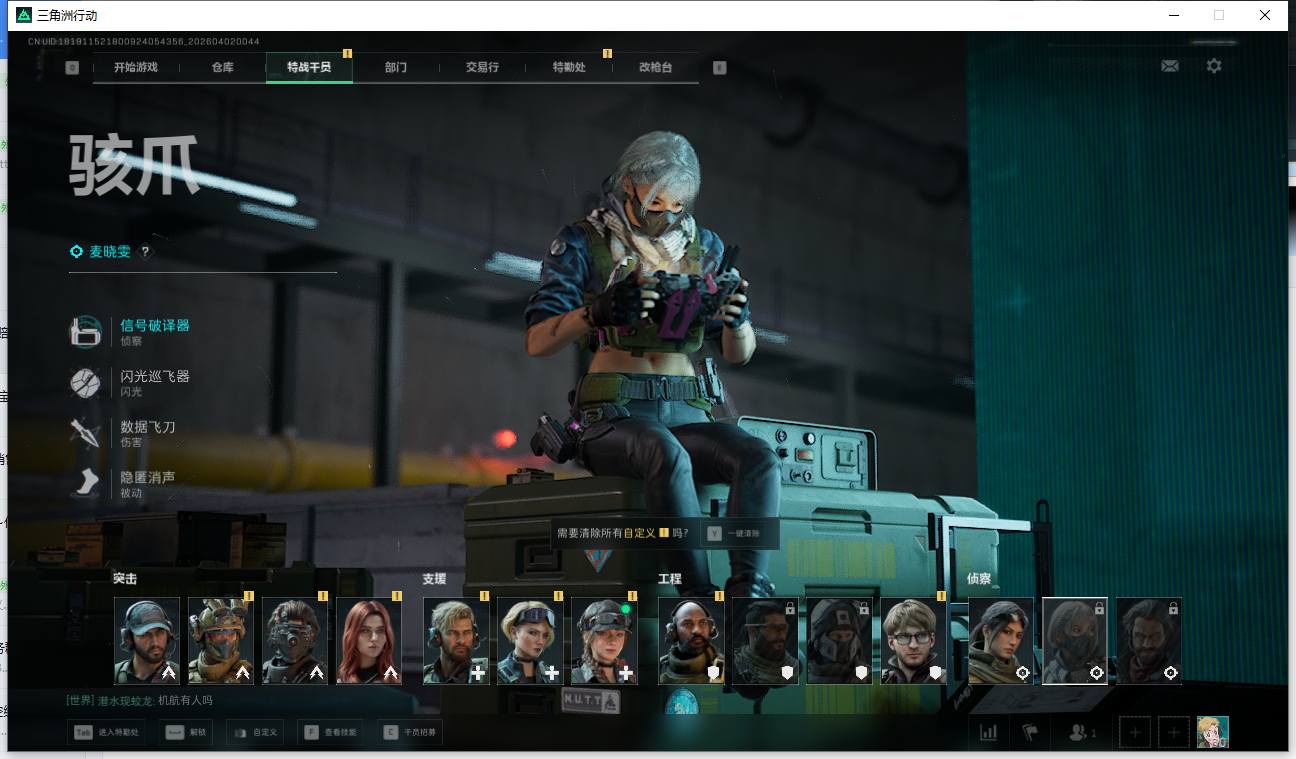Open the squad members icon
The image size is (1296, 759).
1081,732
